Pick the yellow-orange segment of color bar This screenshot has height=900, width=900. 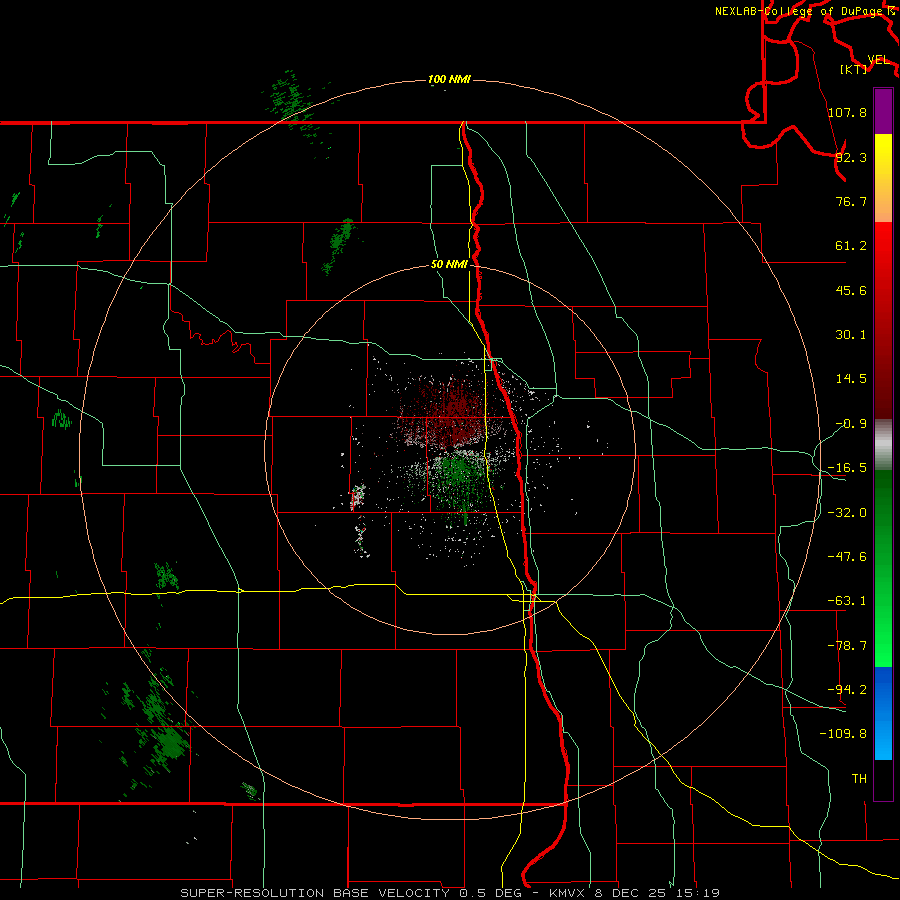[x=883, y=178]
